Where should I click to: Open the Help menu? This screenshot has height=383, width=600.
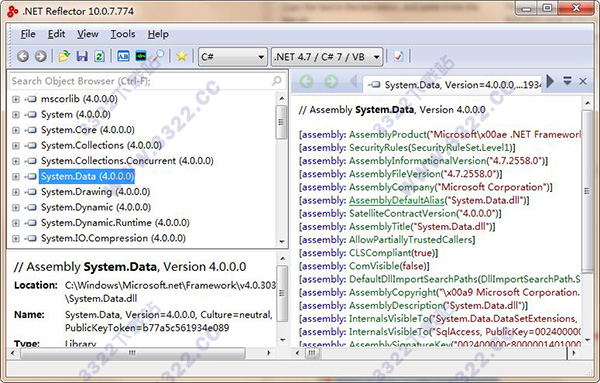(x=158, y=34)
